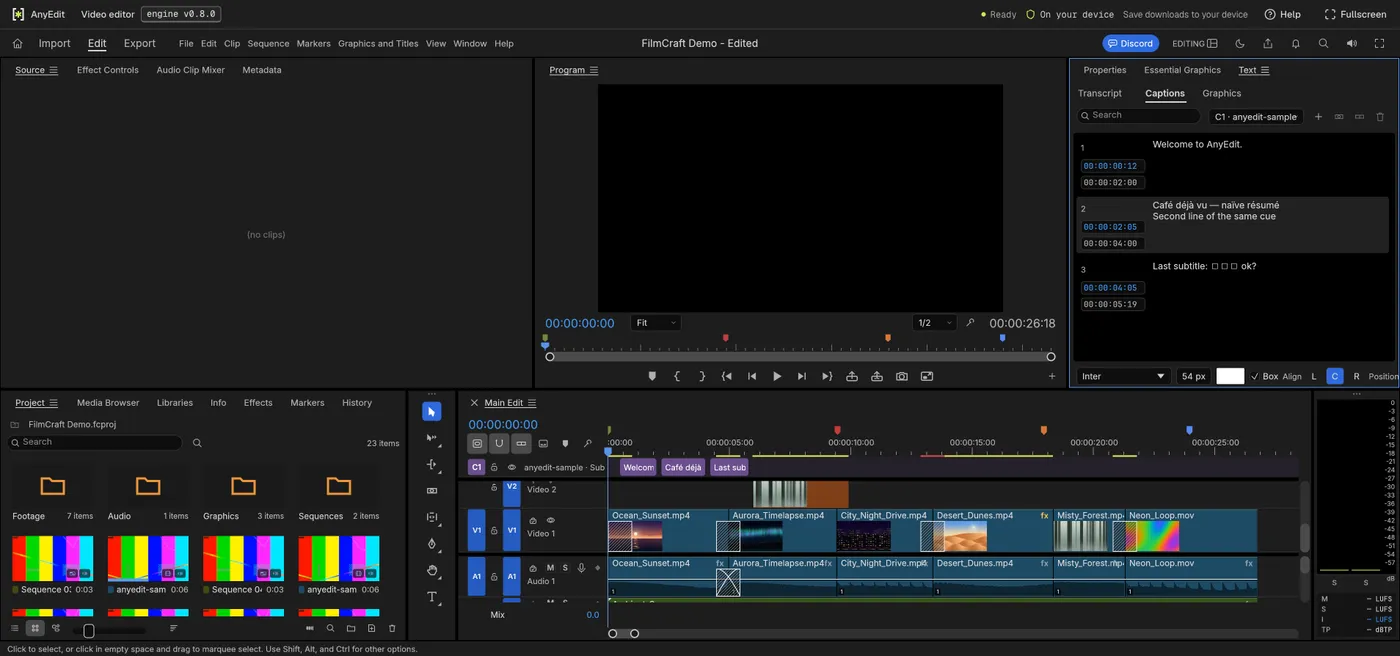Select the Type tool
Image resolution: width=1400 pixels, height=656 pixels.
[x=432, y=597]
